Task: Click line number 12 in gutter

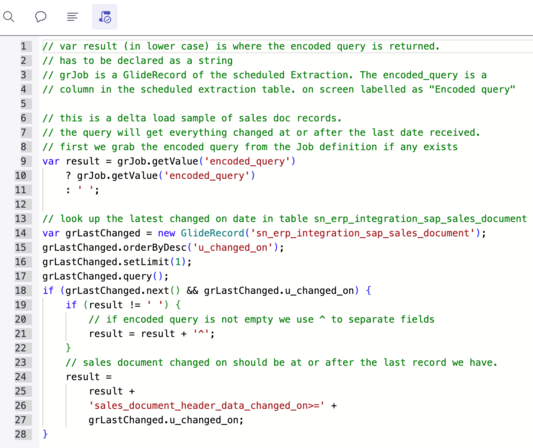Action: [x=21, y=204]
